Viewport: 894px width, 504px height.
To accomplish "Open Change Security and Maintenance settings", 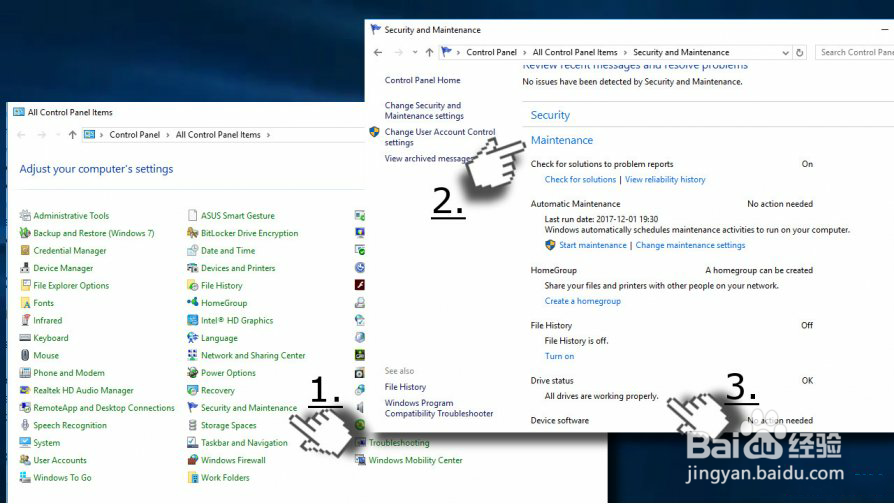I will click(x=424, y=111).
